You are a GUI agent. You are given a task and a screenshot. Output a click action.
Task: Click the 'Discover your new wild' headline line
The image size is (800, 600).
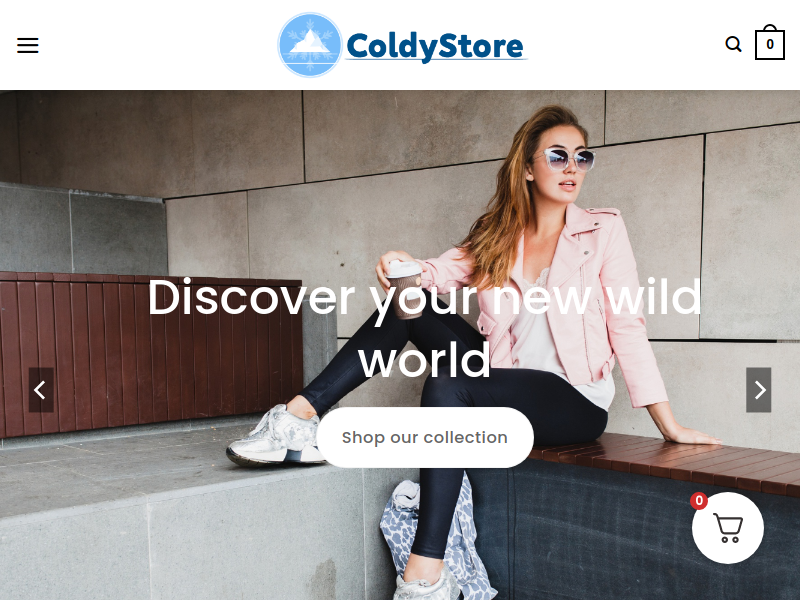click(424, 297)
